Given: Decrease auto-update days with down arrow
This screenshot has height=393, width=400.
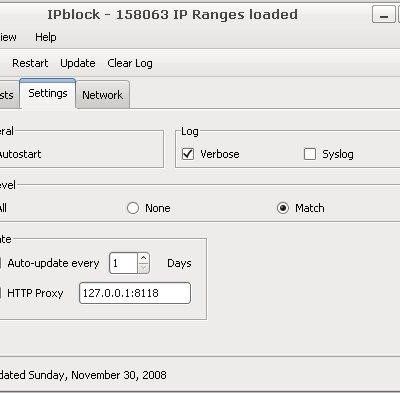Looking at the screenshot, I should coord(144,268).
